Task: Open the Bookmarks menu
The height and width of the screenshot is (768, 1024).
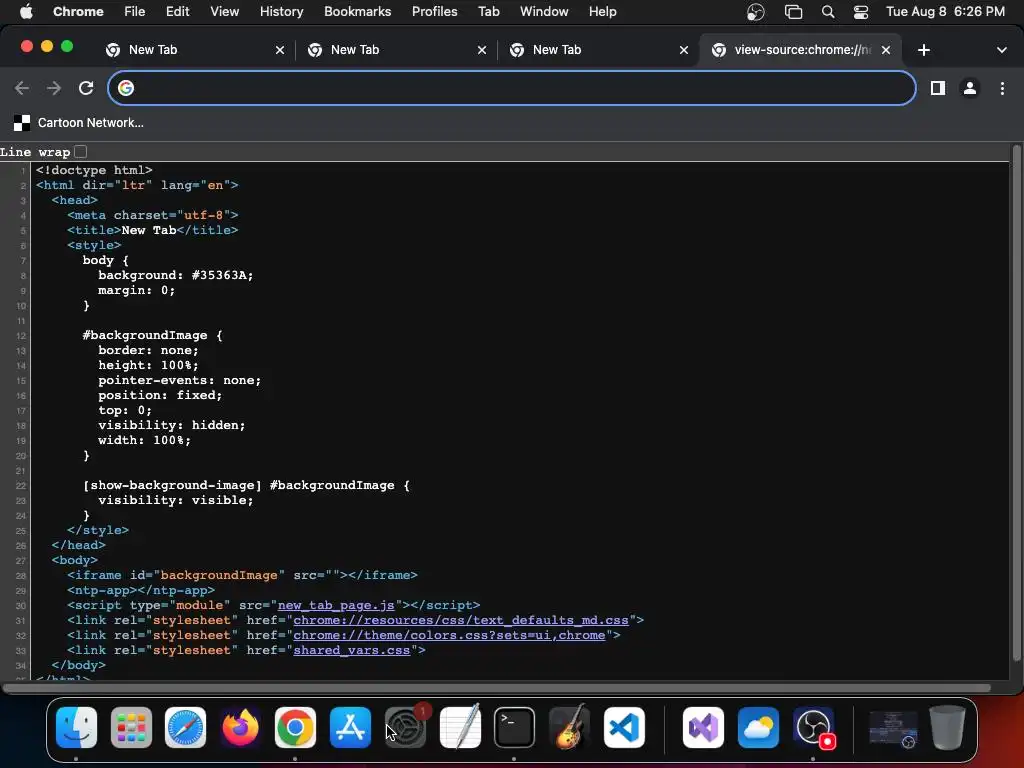Action: pos(357,12)
